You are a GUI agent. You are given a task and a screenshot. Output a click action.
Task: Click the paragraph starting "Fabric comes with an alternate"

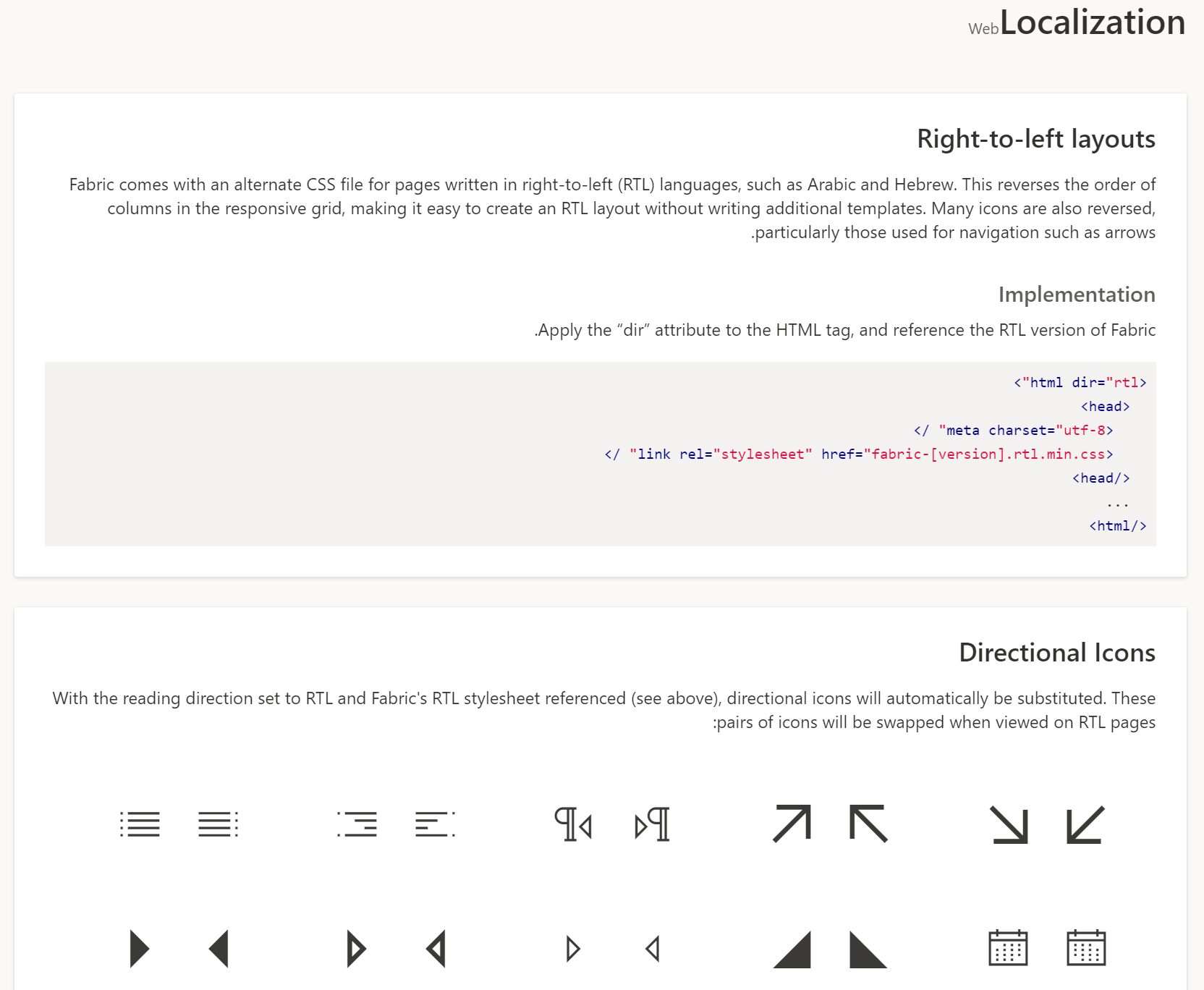612,208
